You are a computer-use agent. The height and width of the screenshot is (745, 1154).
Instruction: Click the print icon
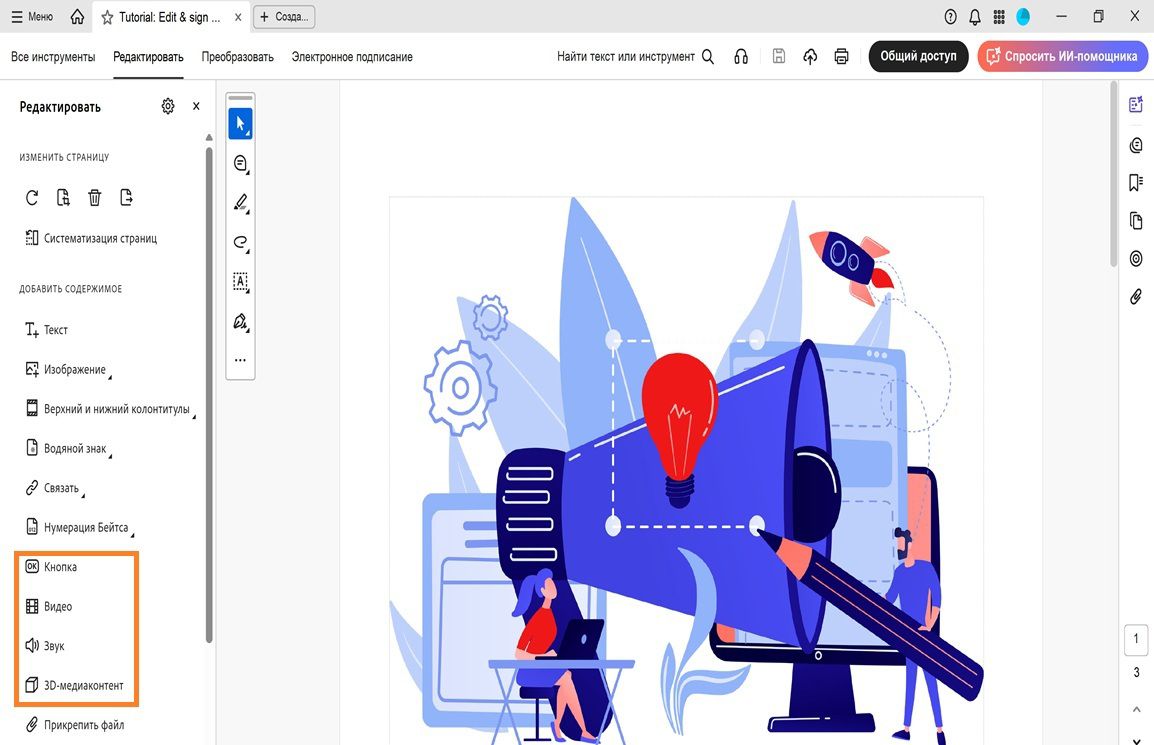tap(841, 56)
